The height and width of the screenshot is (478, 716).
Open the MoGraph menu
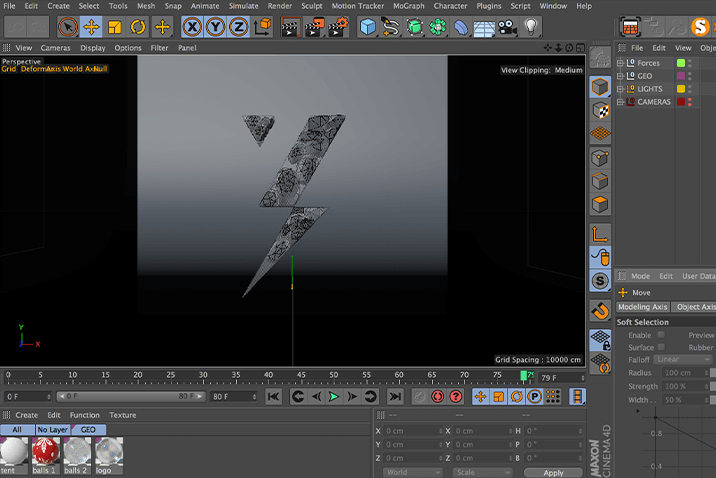tap(409, 6)
